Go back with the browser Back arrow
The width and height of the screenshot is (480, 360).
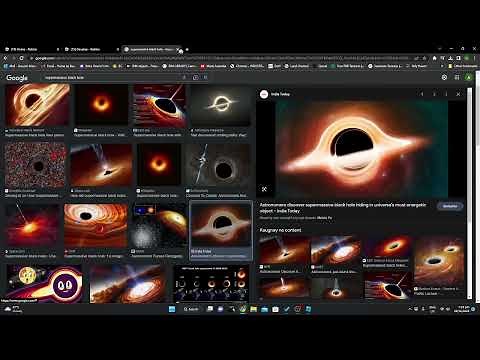(6, 58)
